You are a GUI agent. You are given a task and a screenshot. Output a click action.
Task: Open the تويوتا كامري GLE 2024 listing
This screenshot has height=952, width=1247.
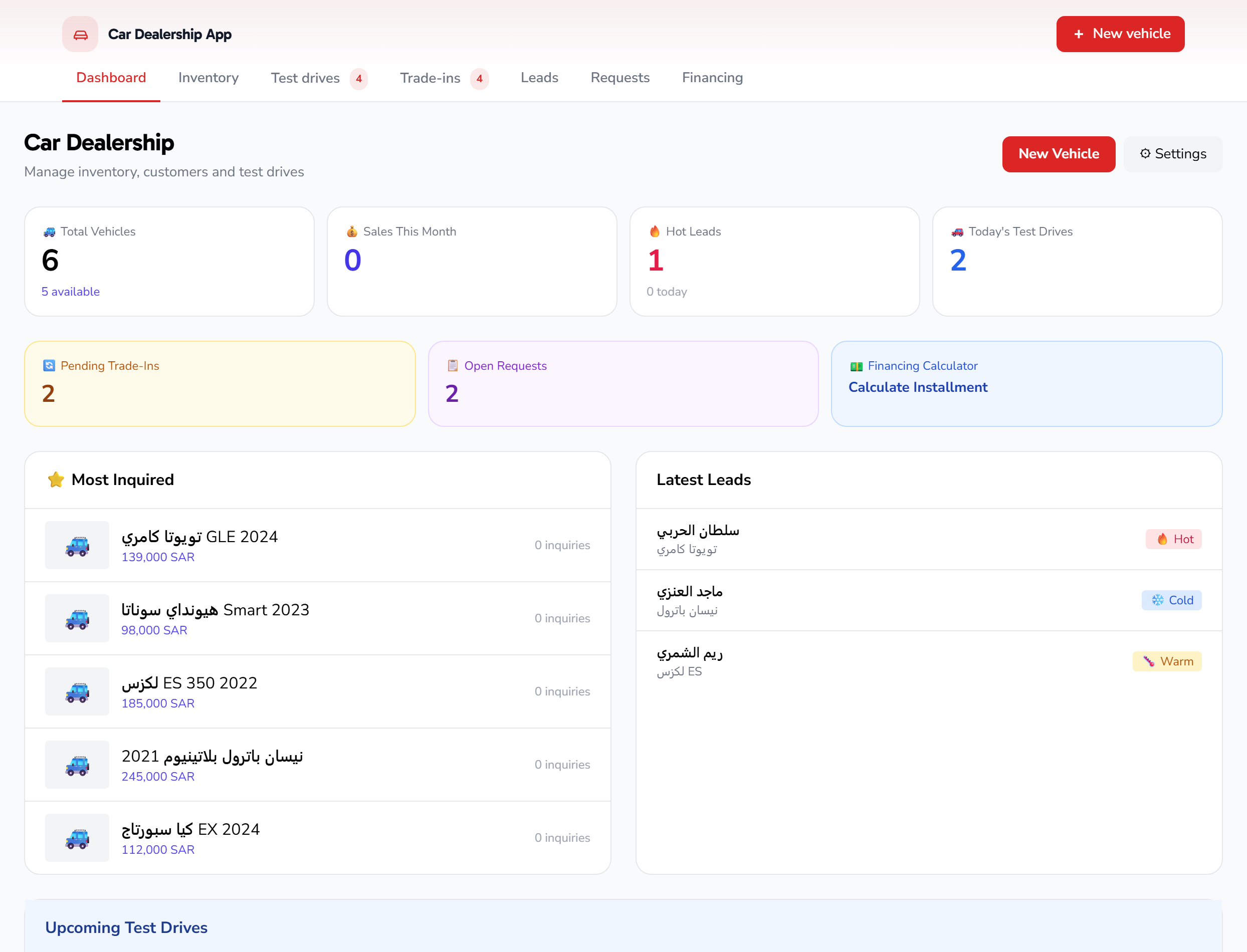pos(317,545)
